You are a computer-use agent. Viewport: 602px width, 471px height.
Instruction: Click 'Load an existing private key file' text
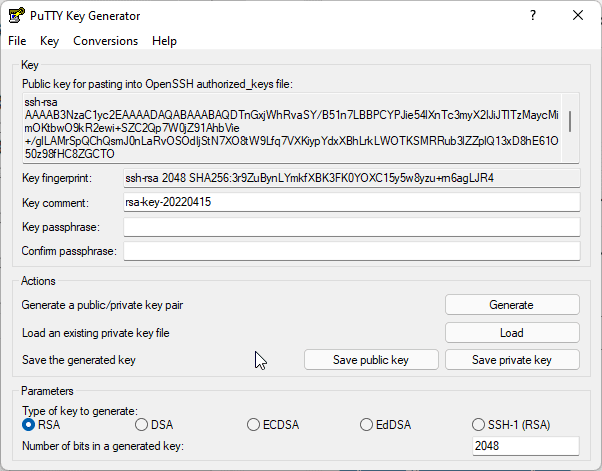[x=96, y=333]
